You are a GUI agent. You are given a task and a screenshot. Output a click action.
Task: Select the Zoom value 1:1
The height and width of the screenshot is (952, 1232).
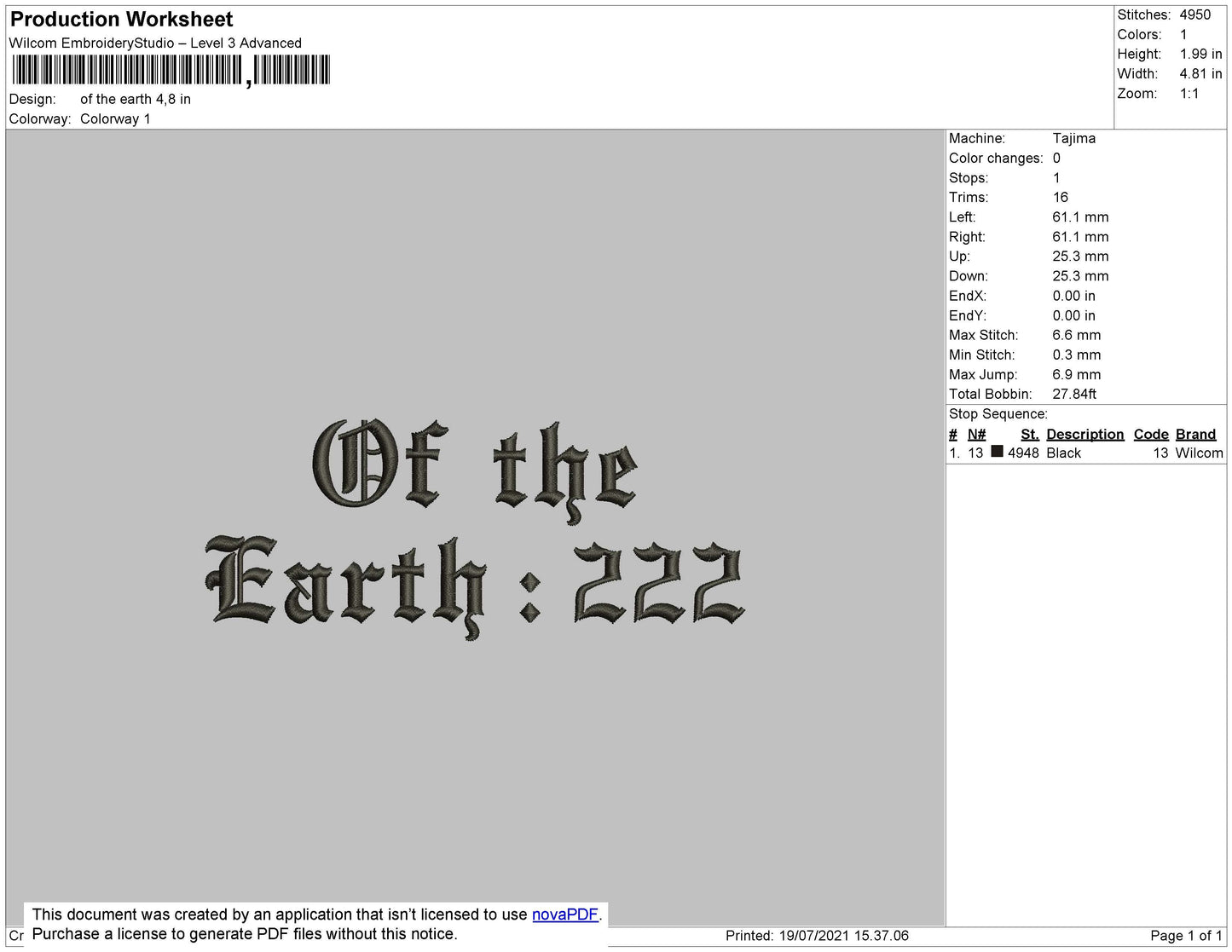1189,94
